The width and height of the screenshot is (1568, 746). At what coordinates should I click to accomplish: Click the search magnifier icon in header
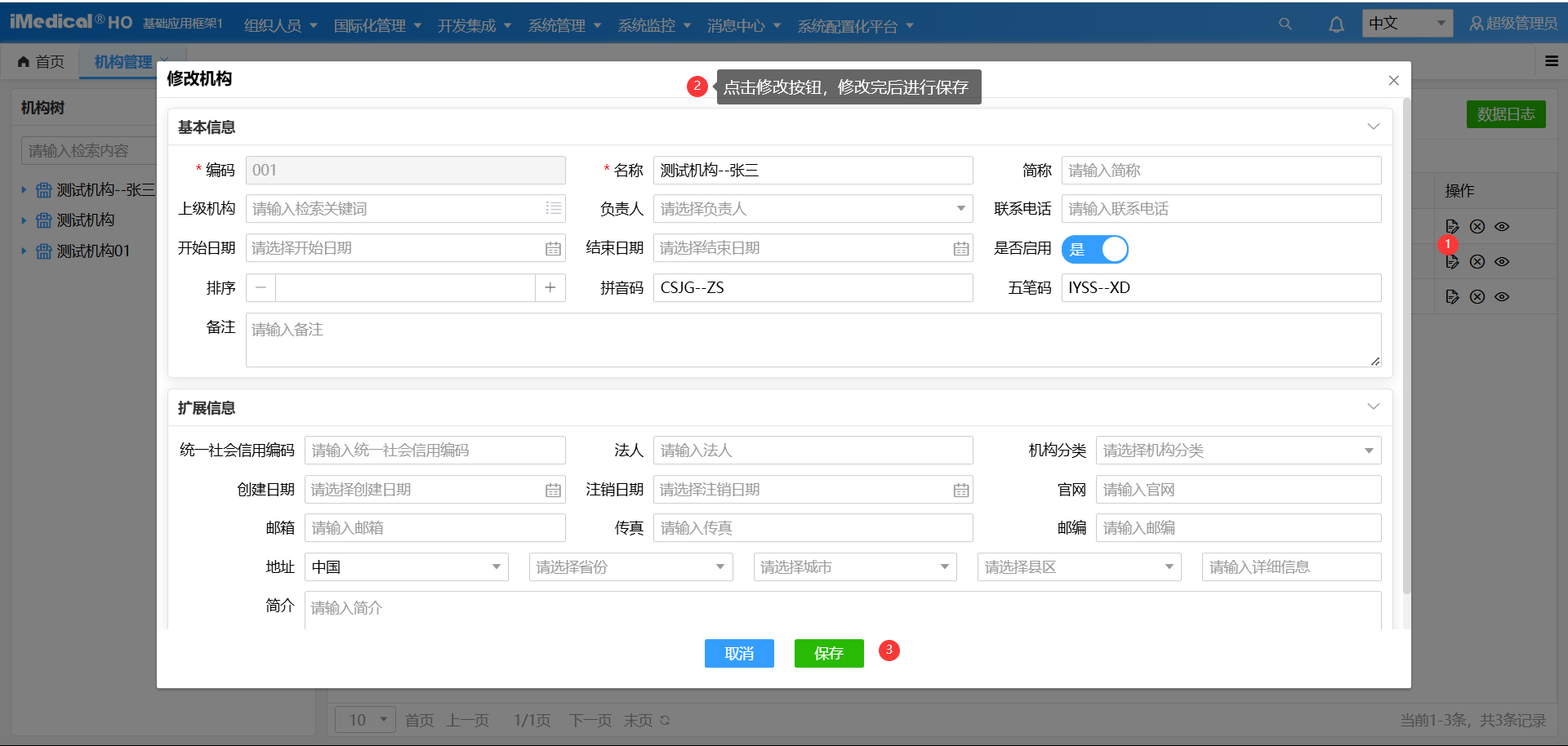coord(1285,24)
